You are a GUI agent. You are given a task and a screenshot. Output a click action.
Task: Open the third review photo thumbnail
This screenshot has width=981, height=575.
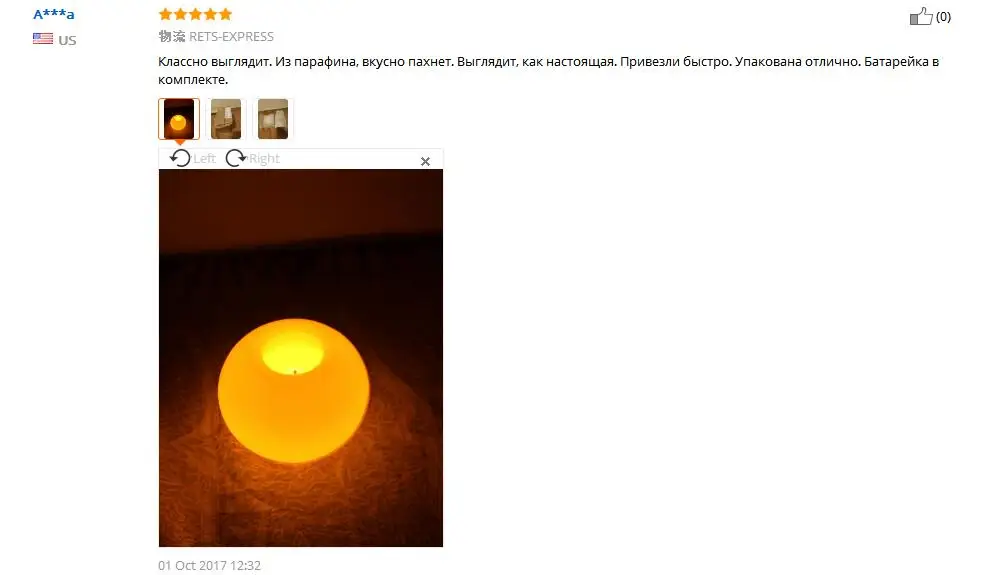273,119
